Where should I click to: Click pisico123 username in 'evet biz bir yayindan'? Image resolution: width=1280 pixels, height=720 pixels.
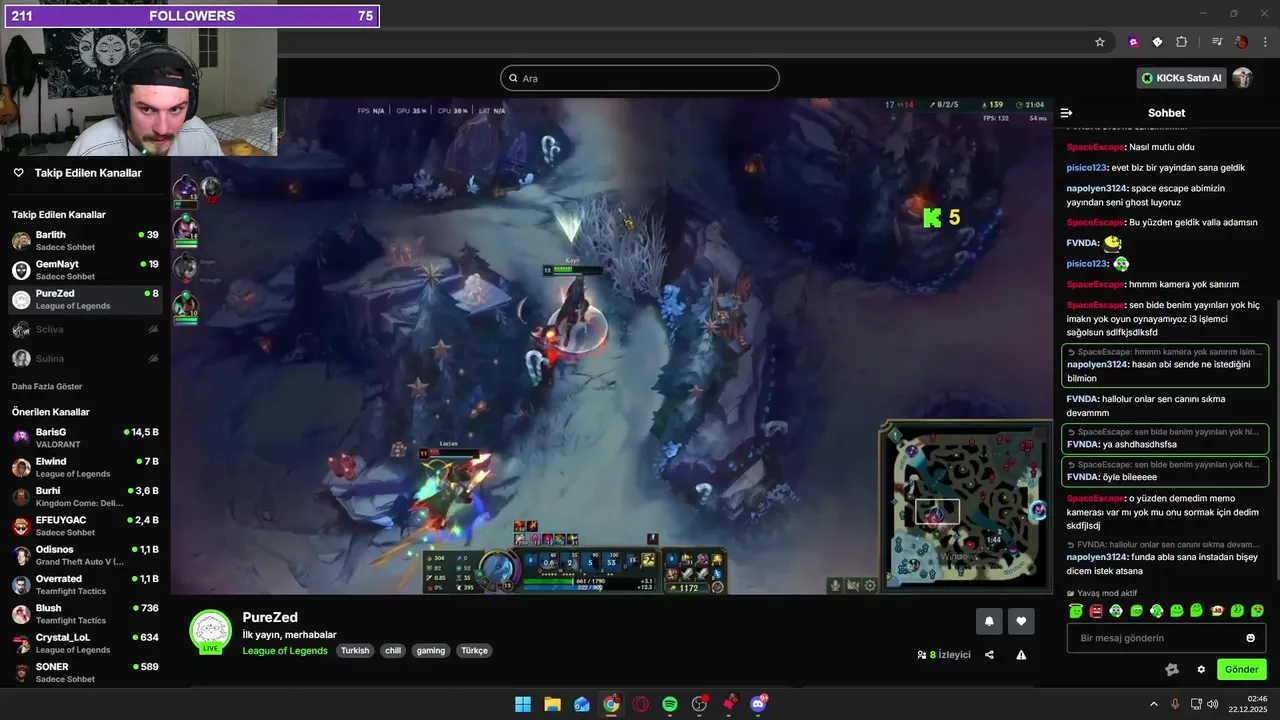1087,168
